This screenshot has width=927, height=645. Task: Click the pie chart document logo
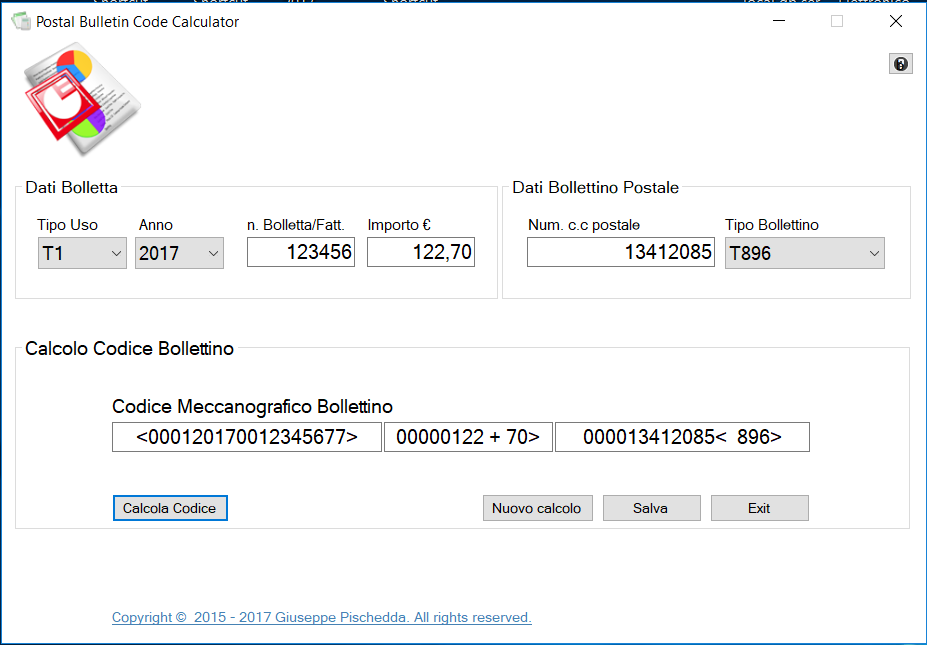(x=82, y=99)
